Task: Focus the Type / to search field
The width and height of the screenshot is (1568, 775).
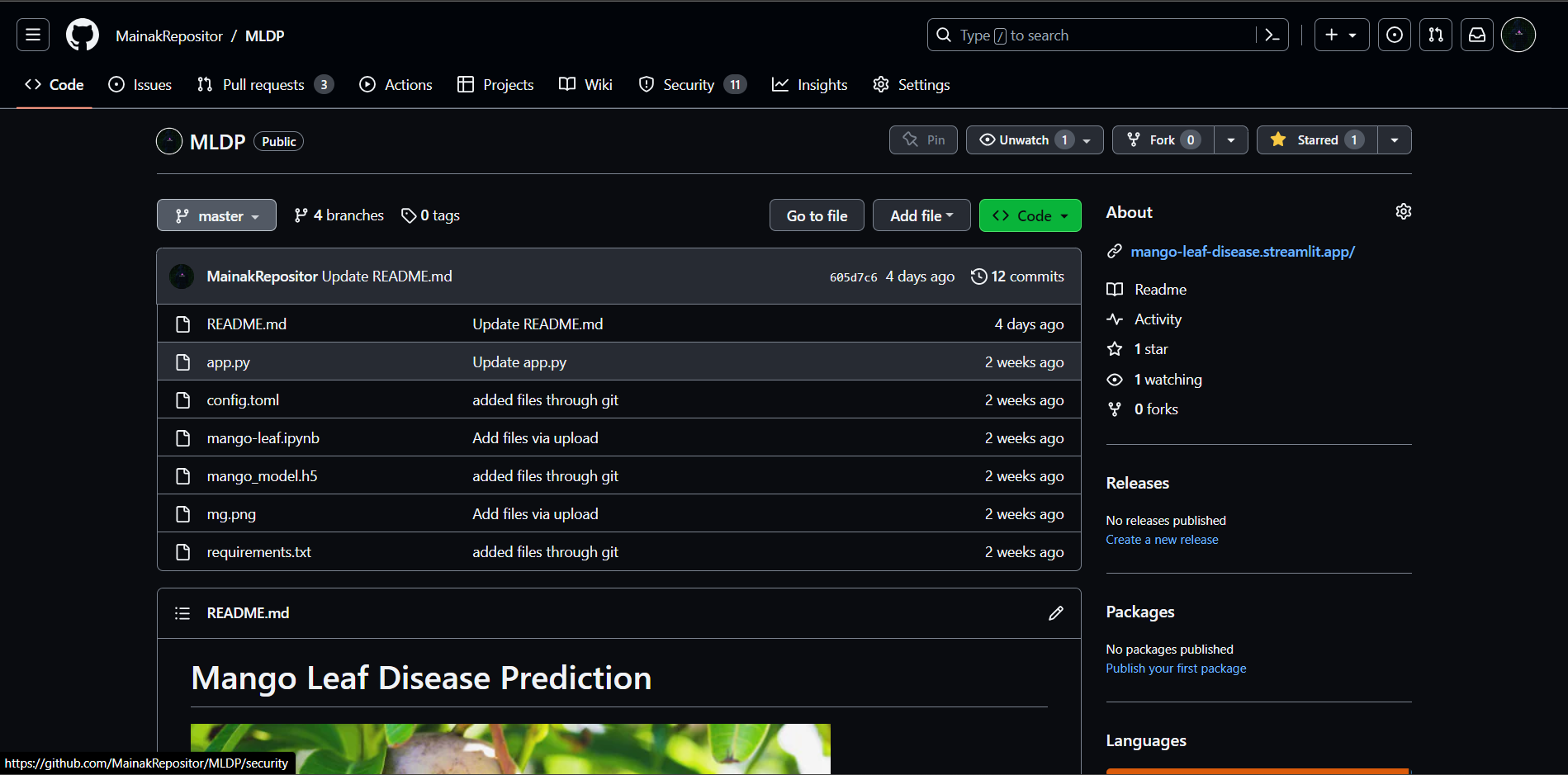Action: point(1098,35)
